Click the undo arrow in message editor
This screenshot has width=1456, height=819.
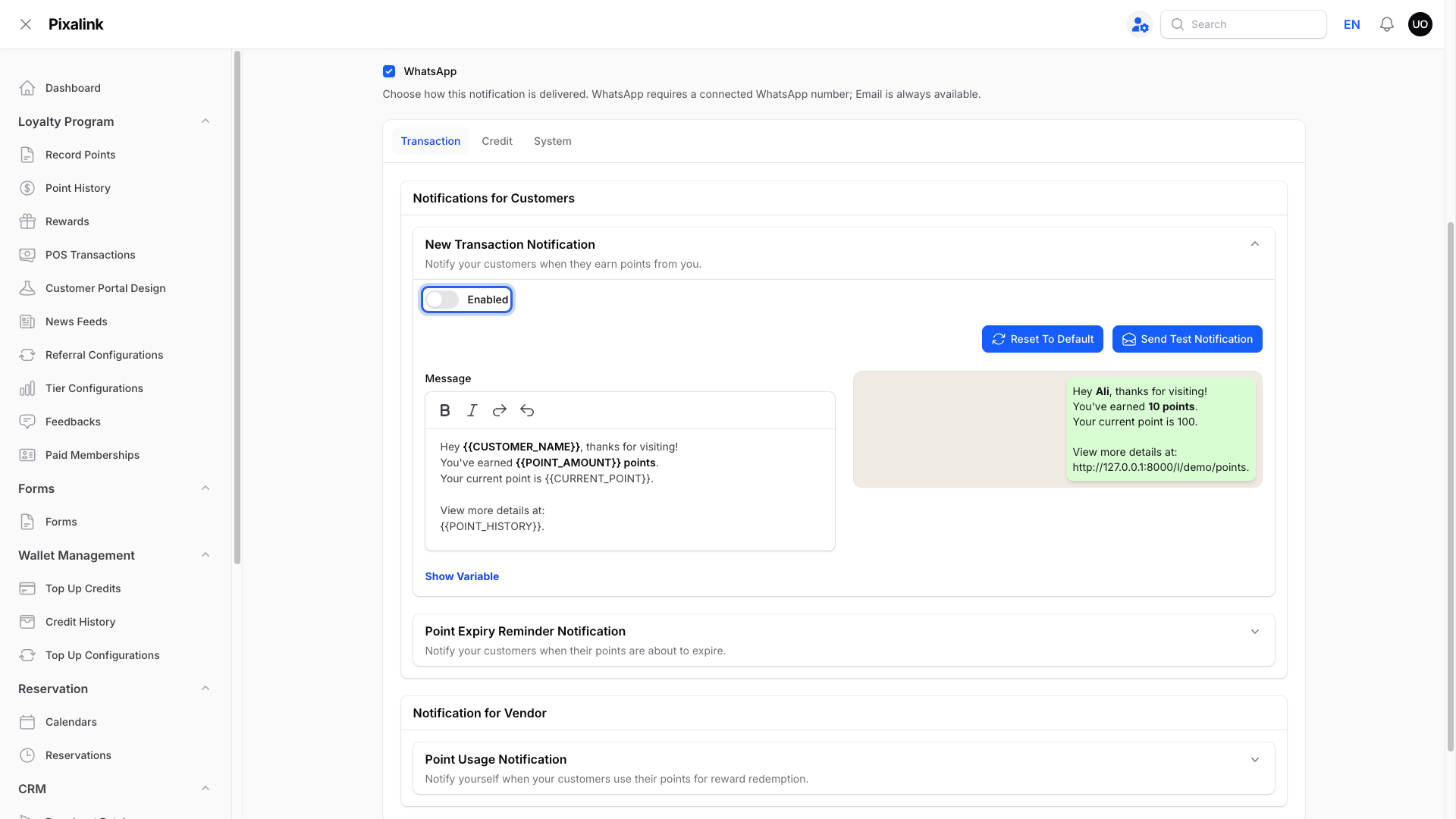pos(527,410)
